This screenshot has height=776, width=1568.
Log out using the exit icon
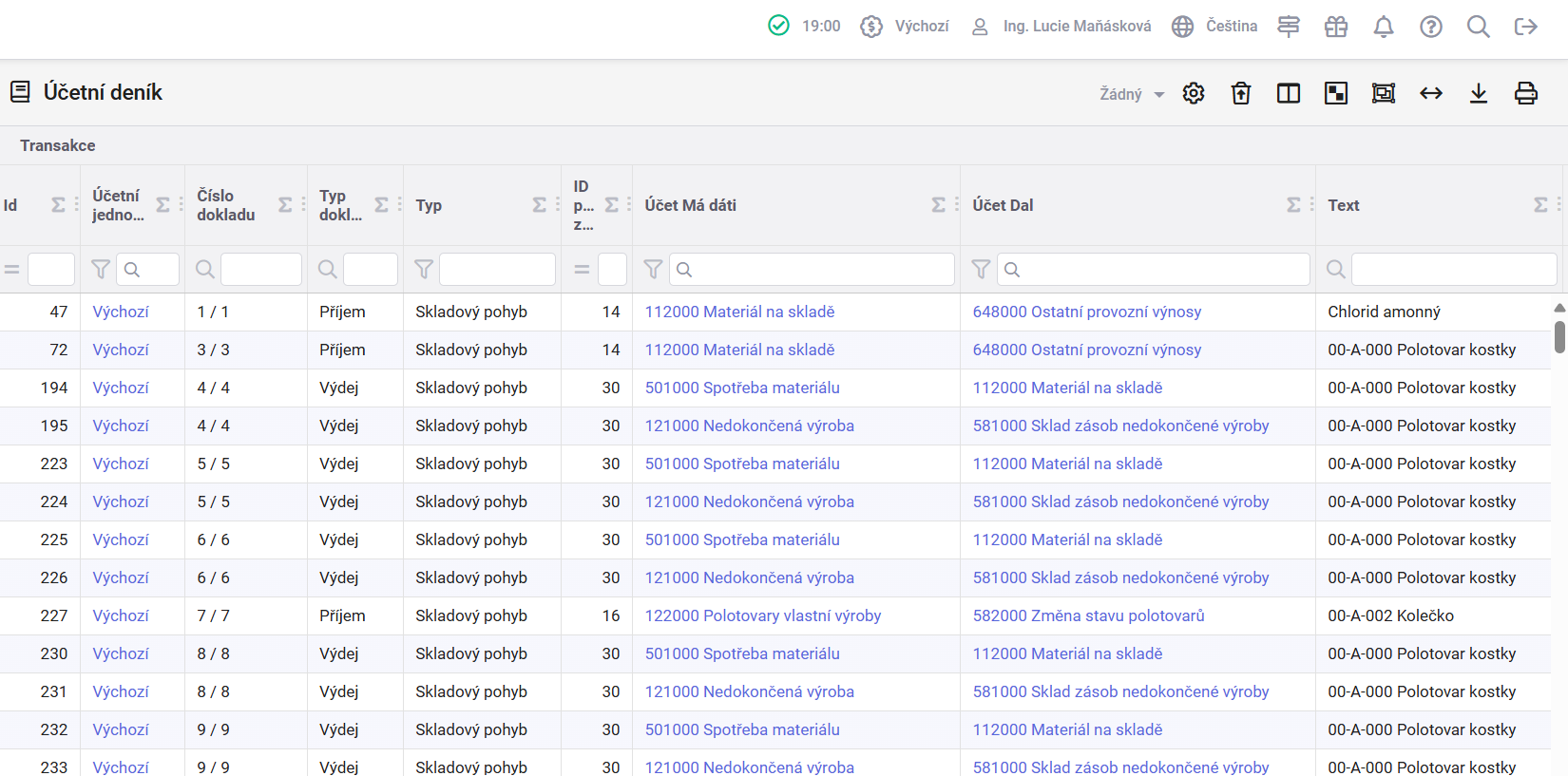[x=1526, y=27]
